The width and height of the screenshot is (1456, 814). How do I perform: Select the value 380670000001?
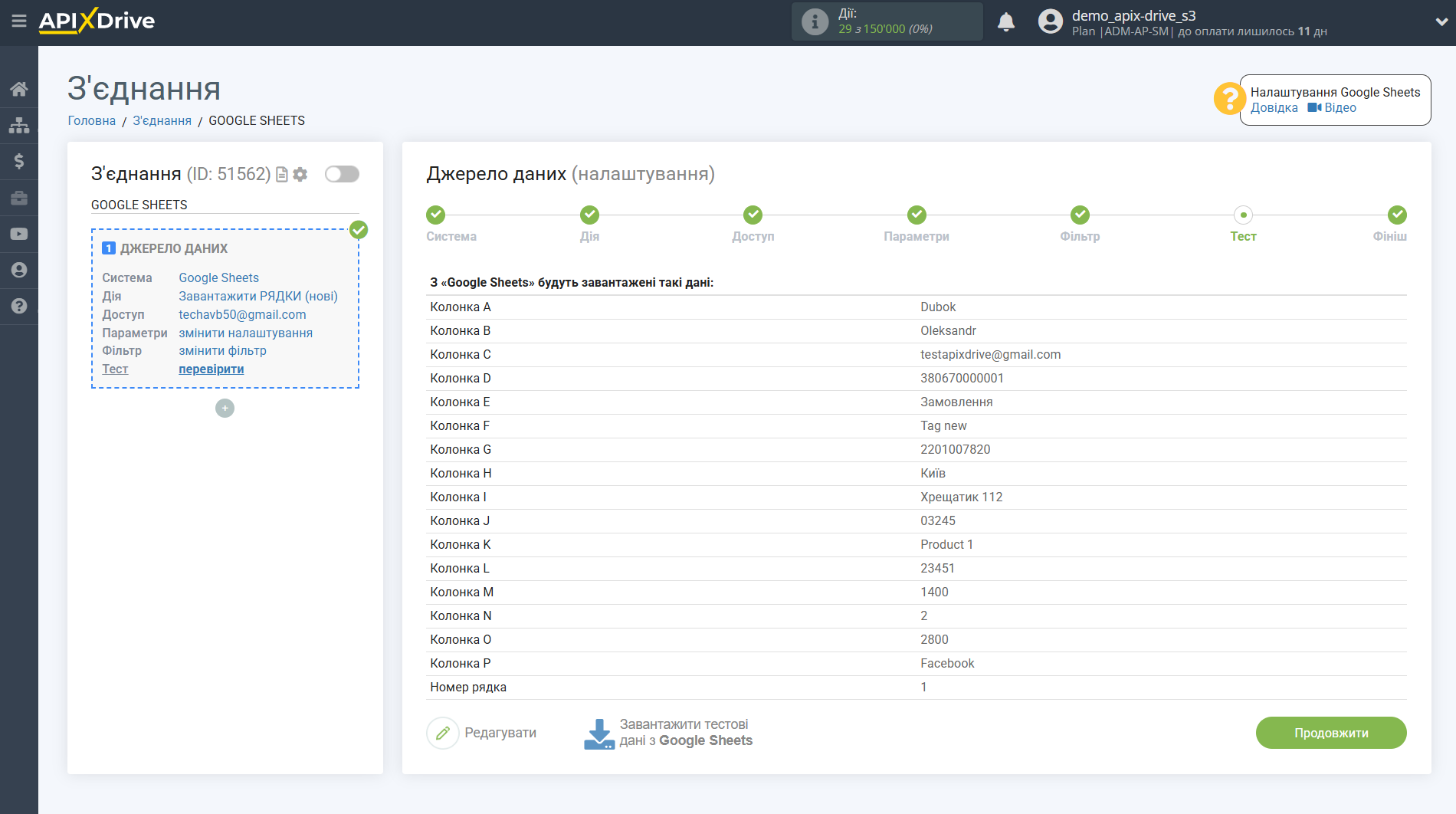tap(962, 379)
